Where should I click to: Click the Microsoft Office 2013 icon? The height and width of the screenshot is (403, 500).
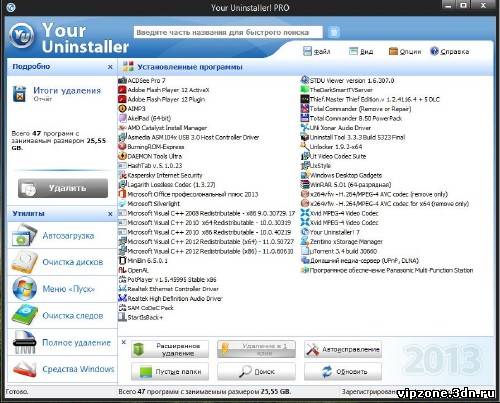[x=123, y=194]
